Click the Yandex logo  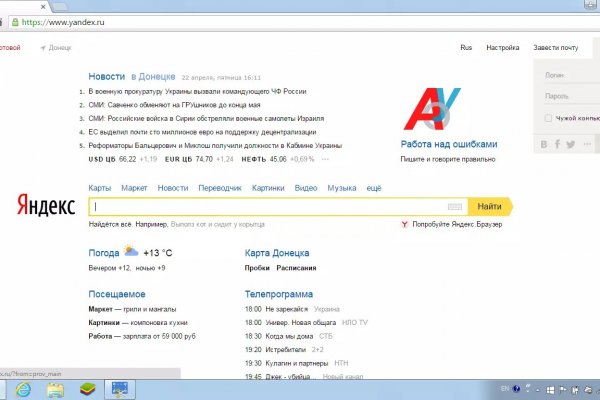pos(46,207)
